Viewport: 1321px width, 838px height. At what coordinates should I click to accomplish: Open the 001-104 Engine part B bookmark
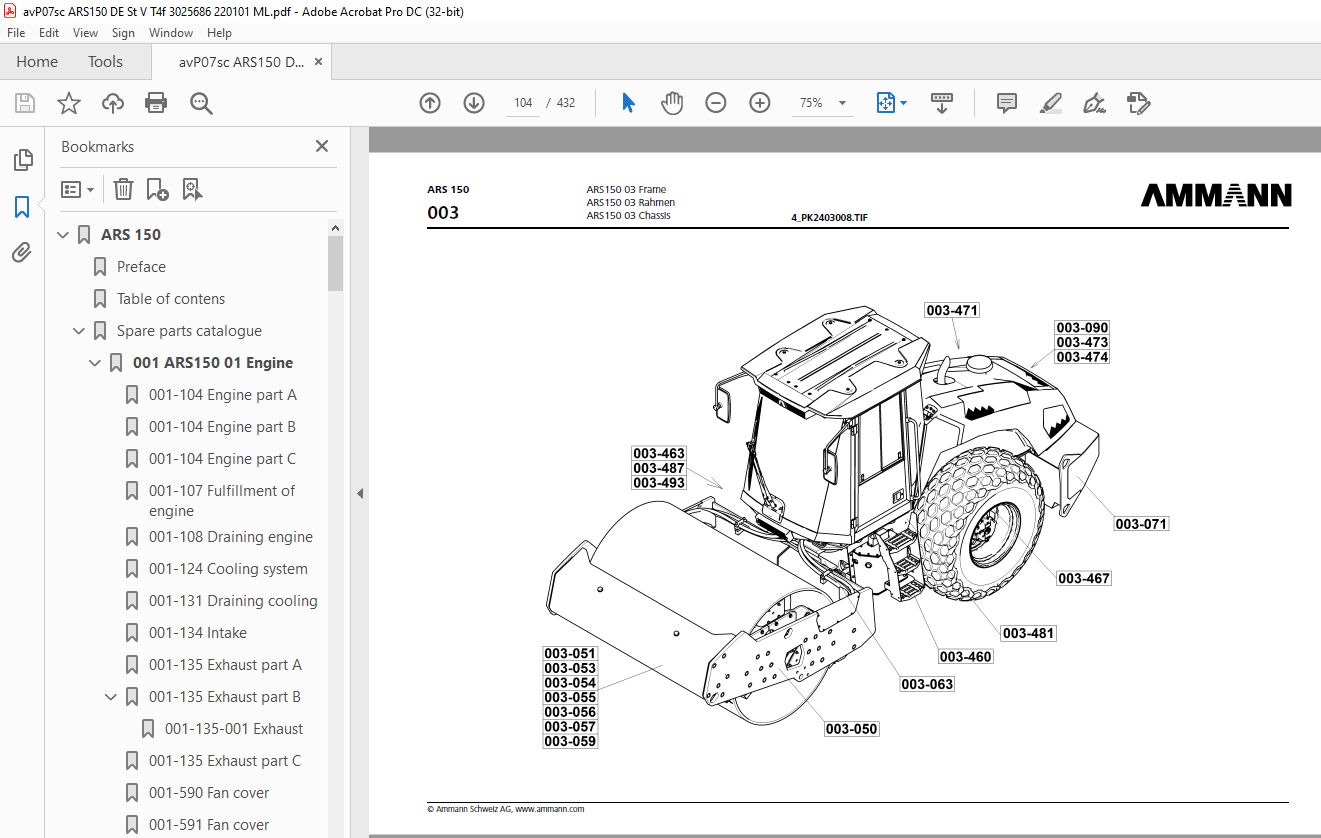pyautogui.click(x=223, y=427)
